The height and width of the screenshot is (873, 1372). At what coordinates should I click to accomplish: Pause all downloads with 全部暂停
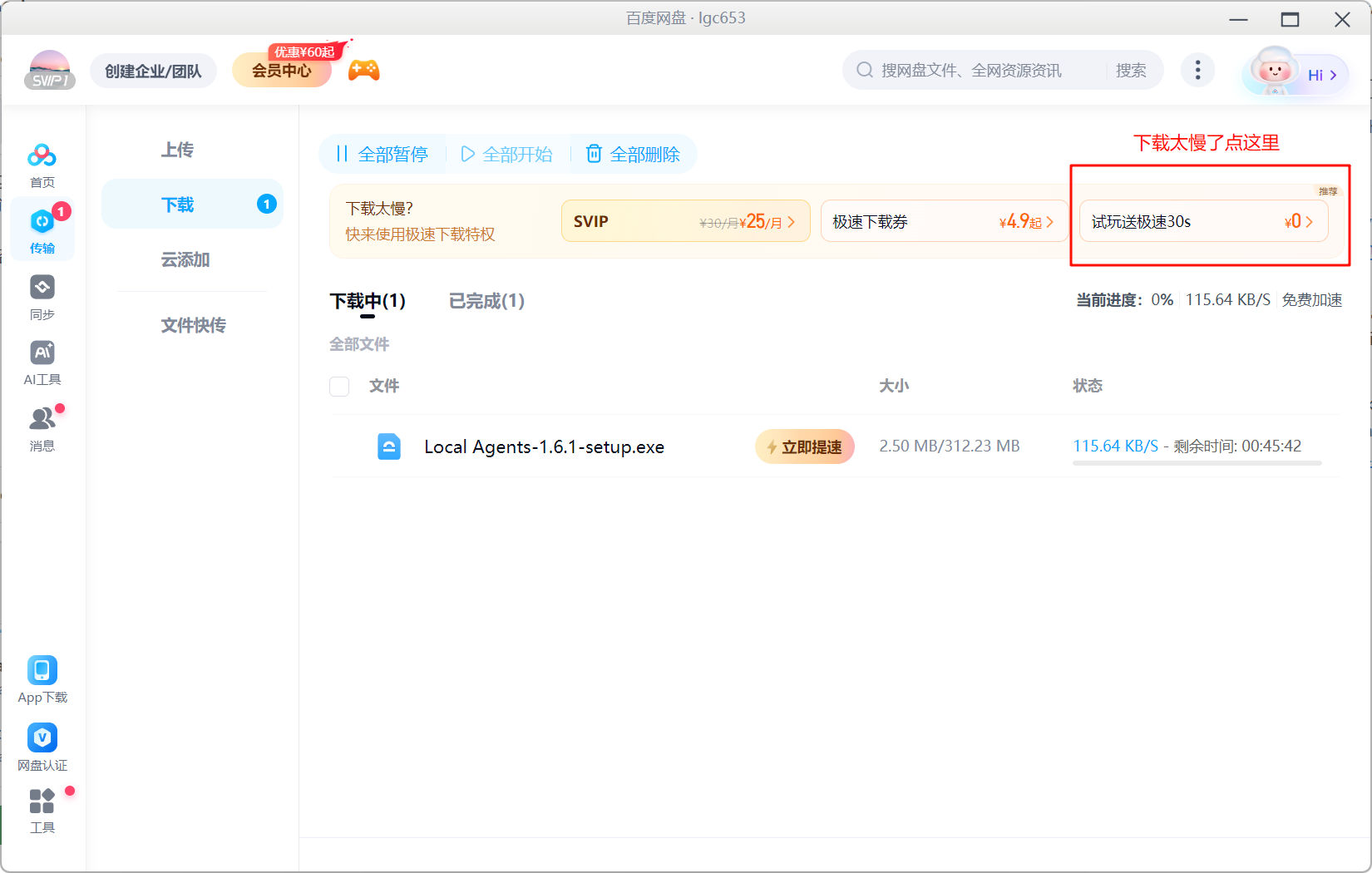[x=382, y=154]
